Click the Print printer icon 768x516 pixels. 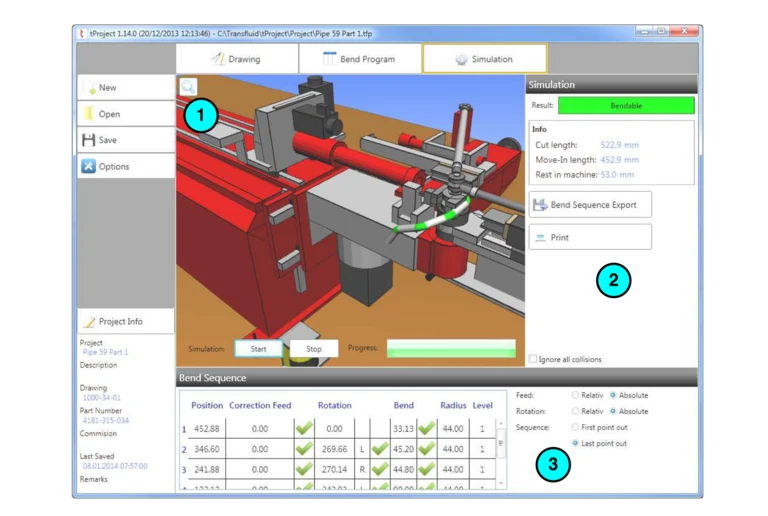540,238
